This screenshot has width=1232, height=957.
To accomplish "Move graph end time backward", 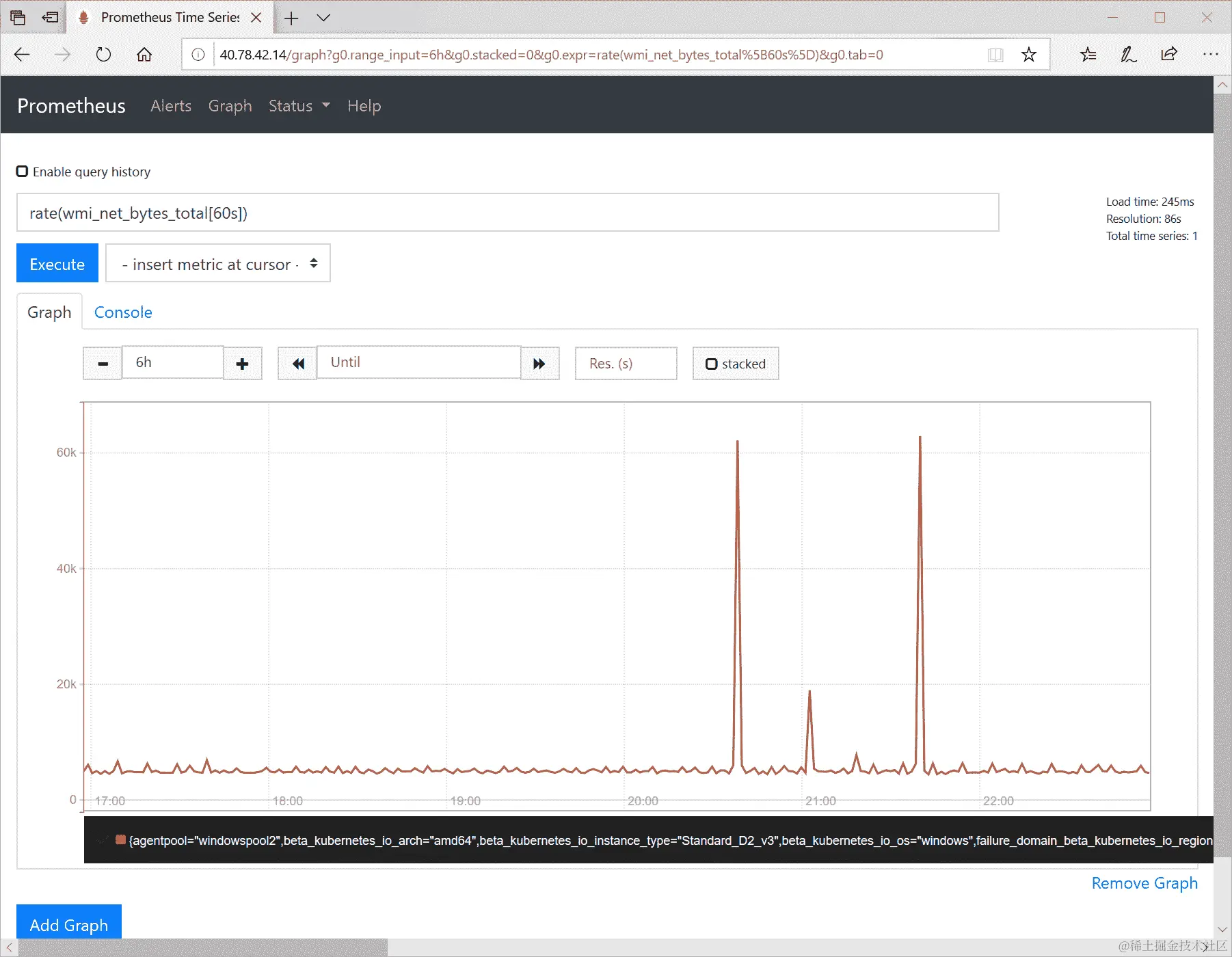I will tap(298, 364).
